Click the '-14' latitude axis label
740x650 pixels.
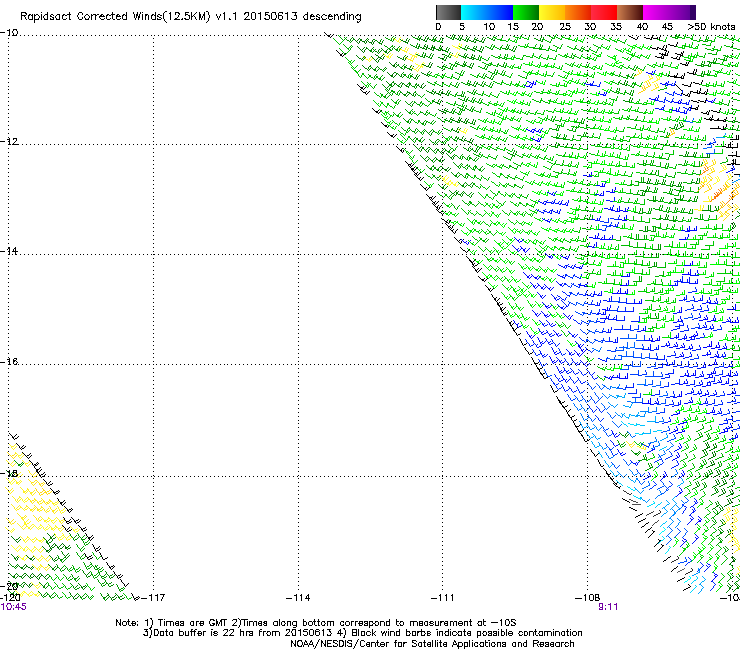click(x=9, y=251)
